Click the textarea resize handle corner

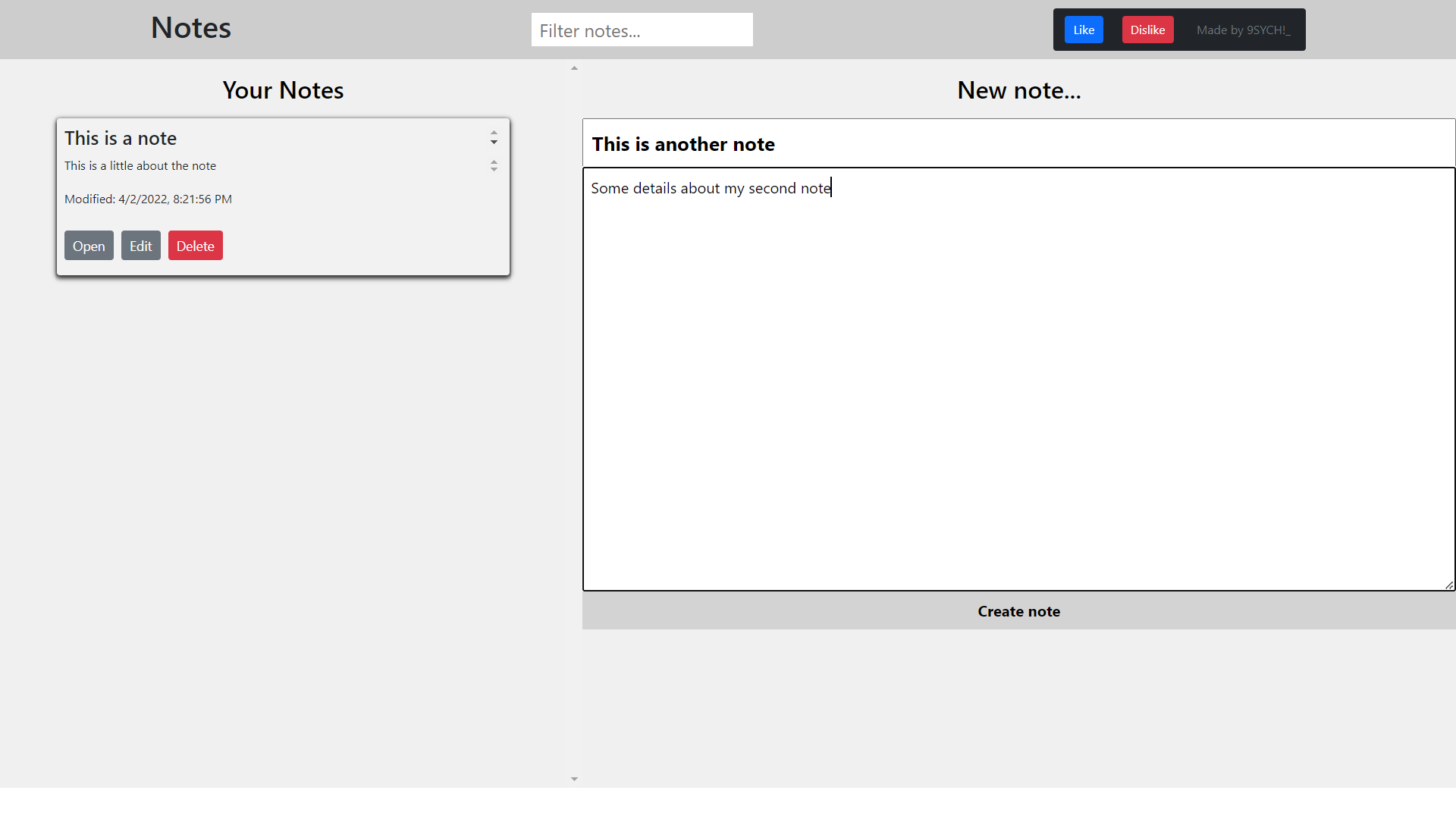pyautogui.click(x=1449, y=585)
